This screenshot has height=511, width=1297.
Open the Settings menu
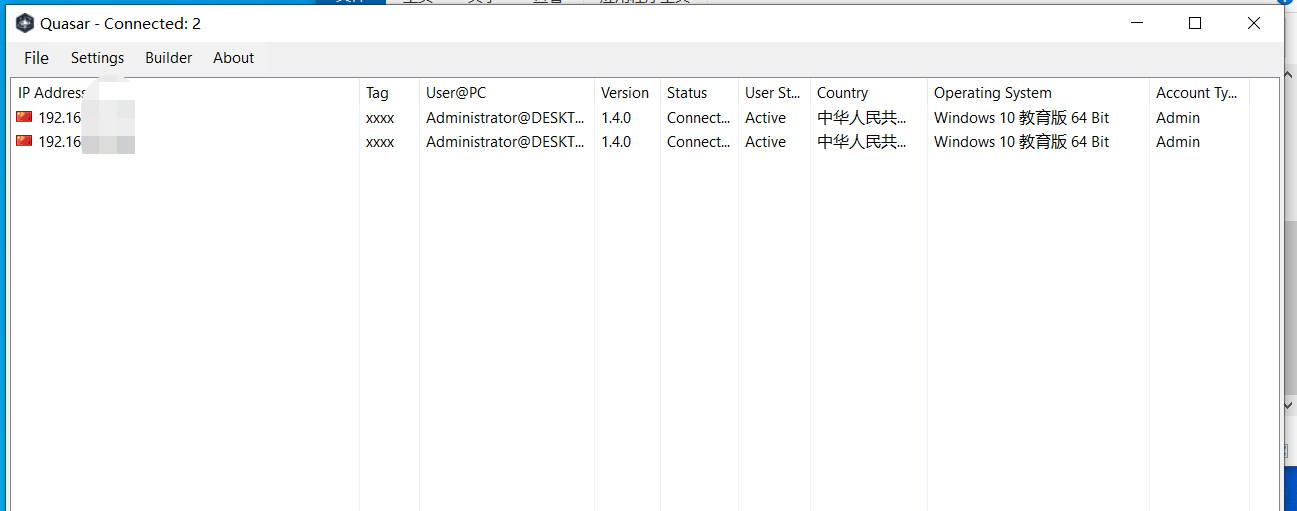[98, 58]
